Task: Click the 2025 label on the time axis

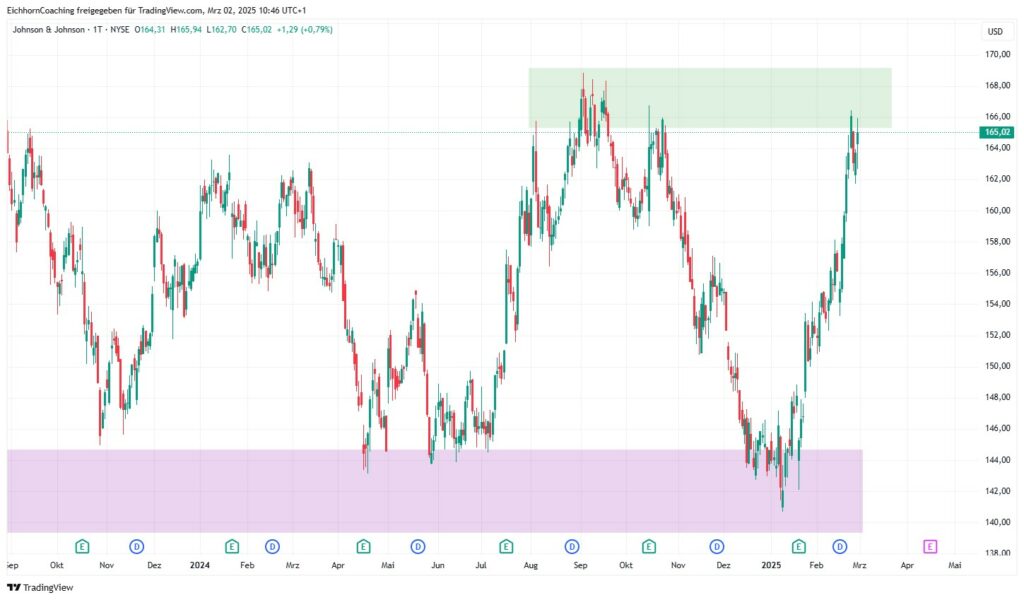Action: click(771, 565)
